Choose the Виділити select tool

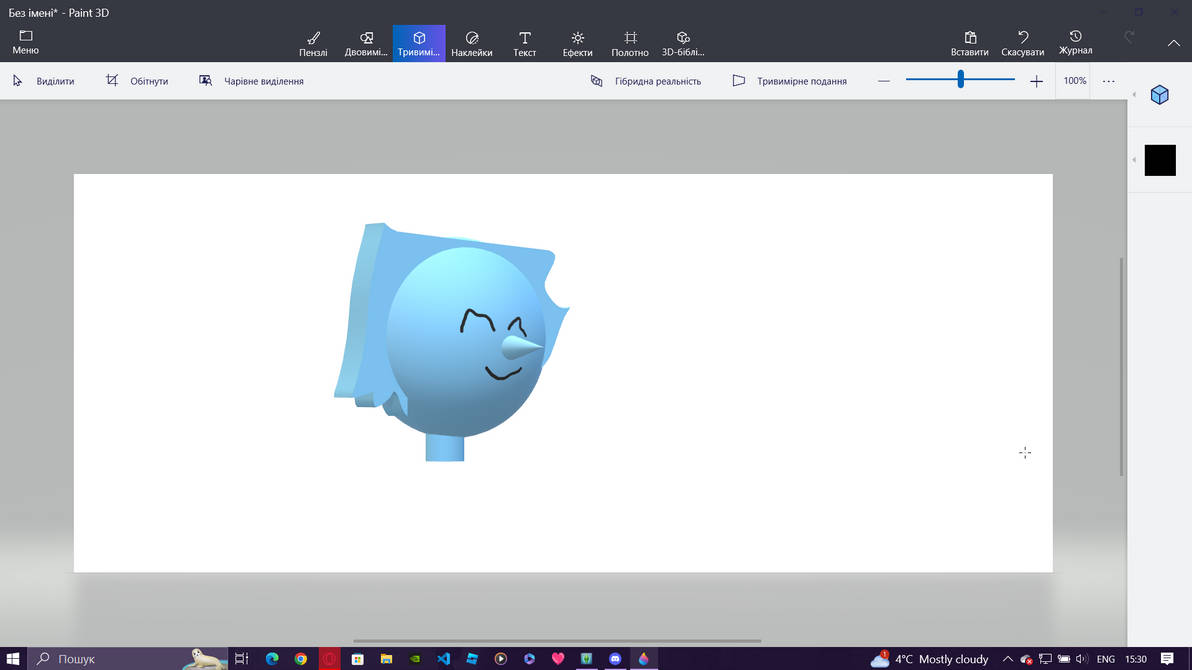44,81
